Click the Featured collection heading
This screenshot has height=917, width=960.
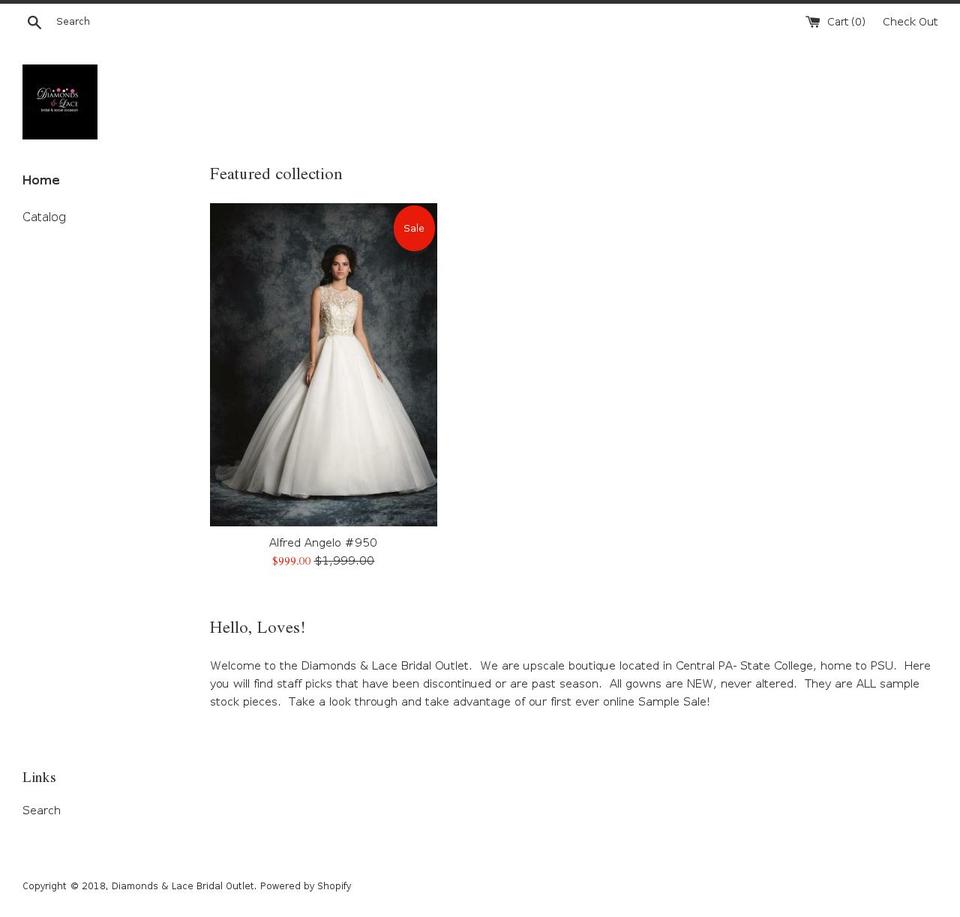(x=276, y=174)
